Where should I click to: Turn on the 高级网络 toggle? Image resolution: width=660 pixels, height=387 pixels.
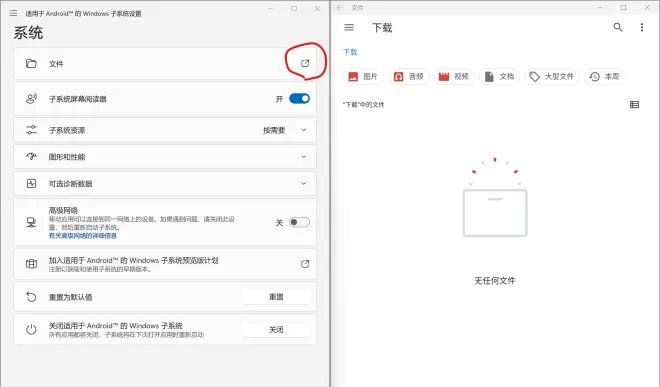tap(299, 222)
